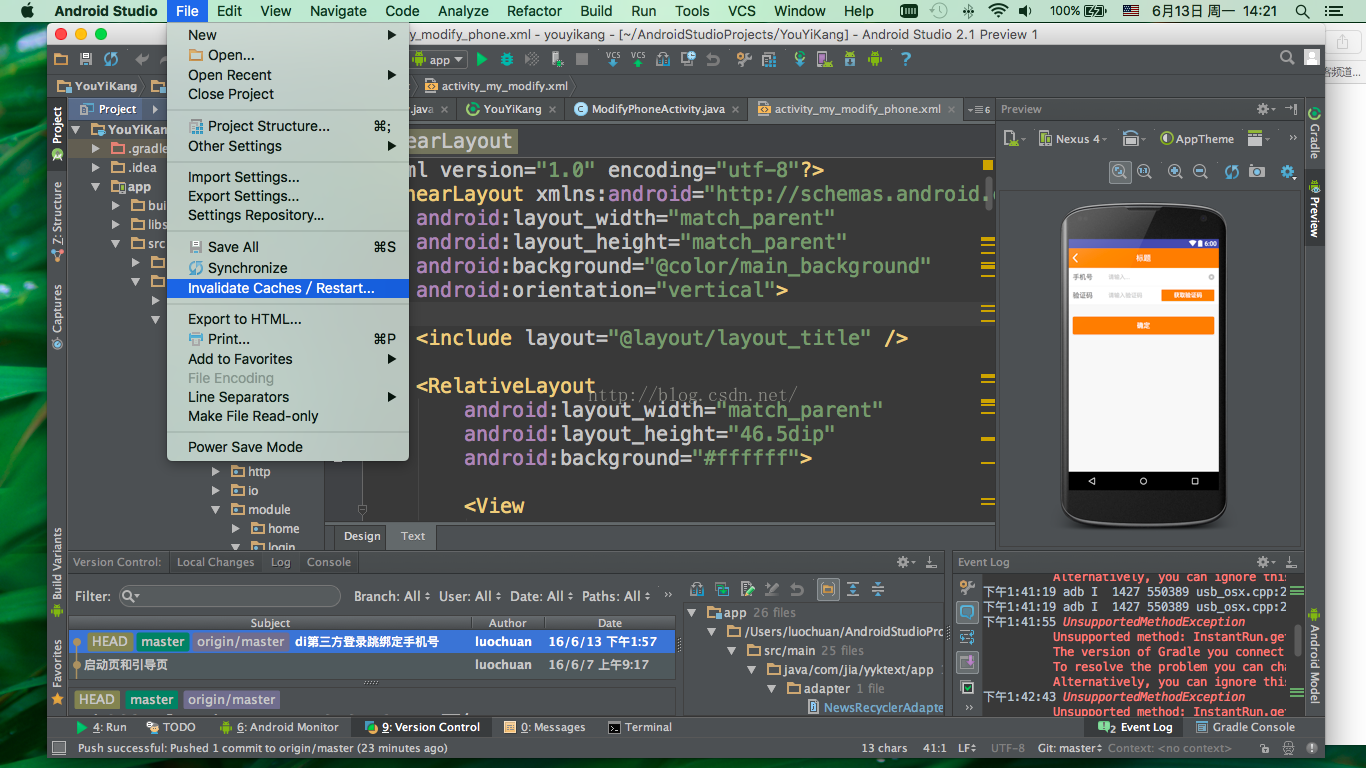Sync Project with Gradle Files icon
This screenshot has width=1366, height=768.
[800, 60]
